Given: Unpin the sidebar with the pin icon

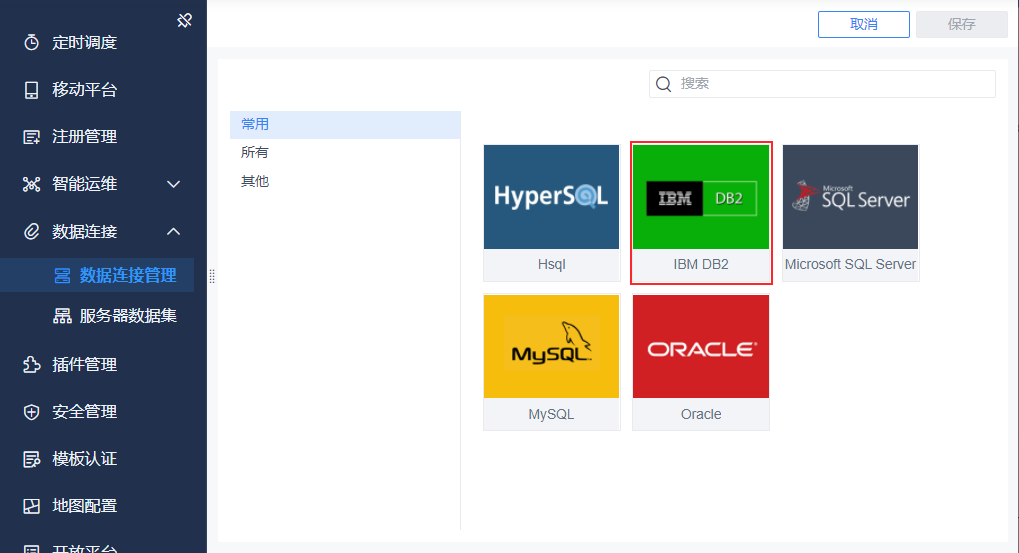Looking at the screenshot, I should [x=185, y=21].
